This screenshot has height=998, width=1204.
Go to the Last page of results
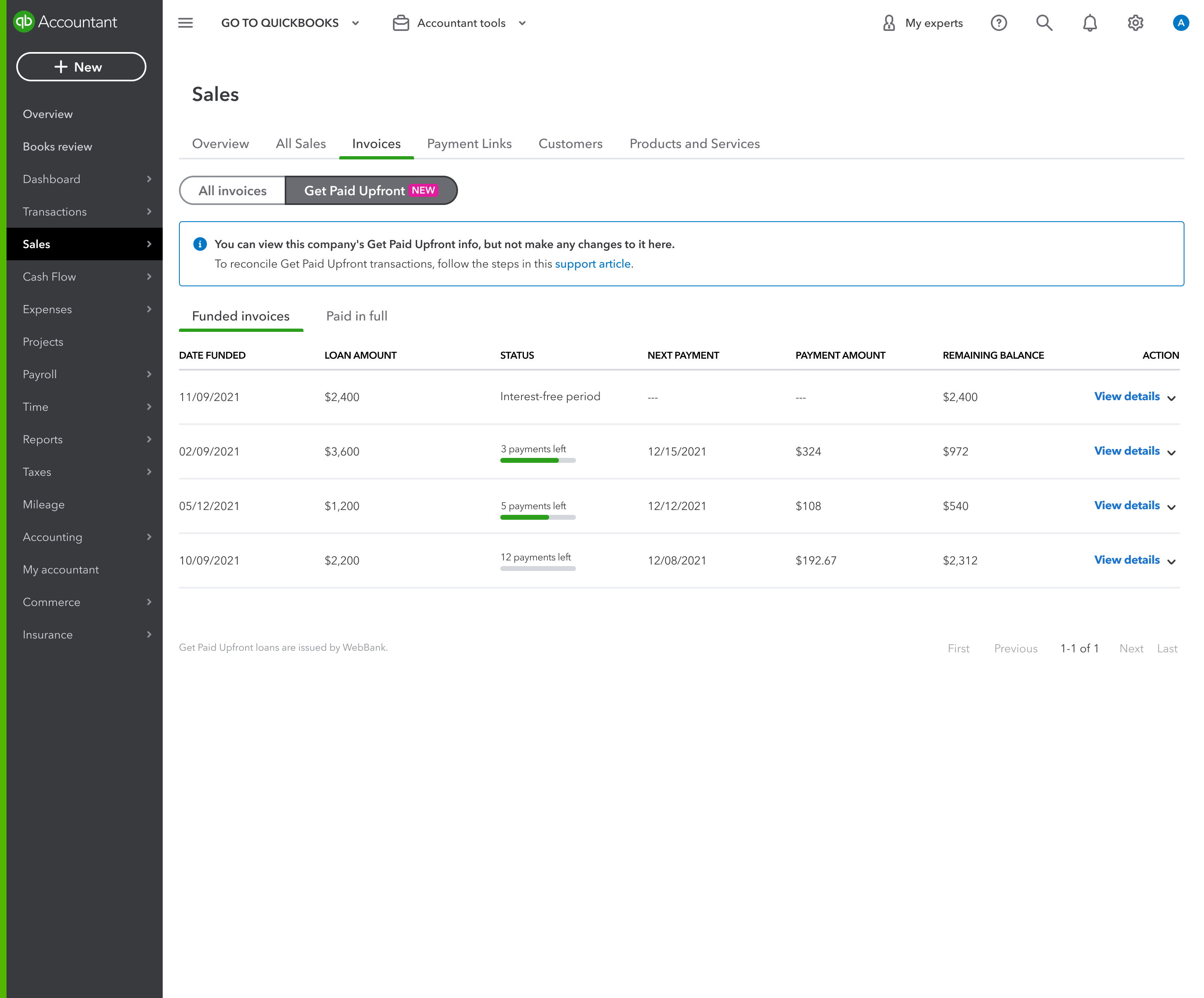(x=1167, y=648)
